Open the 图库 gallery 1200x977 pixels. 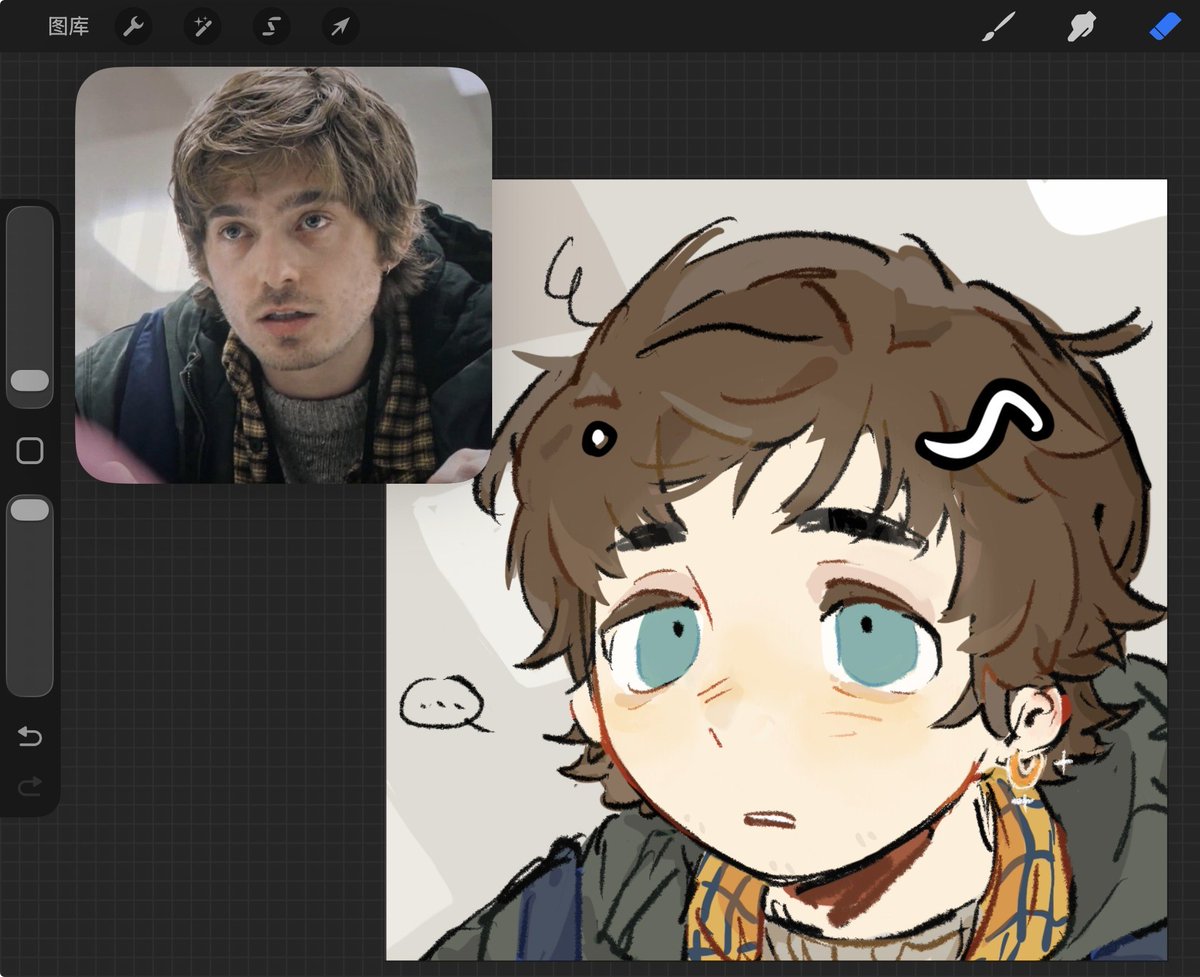68,27
